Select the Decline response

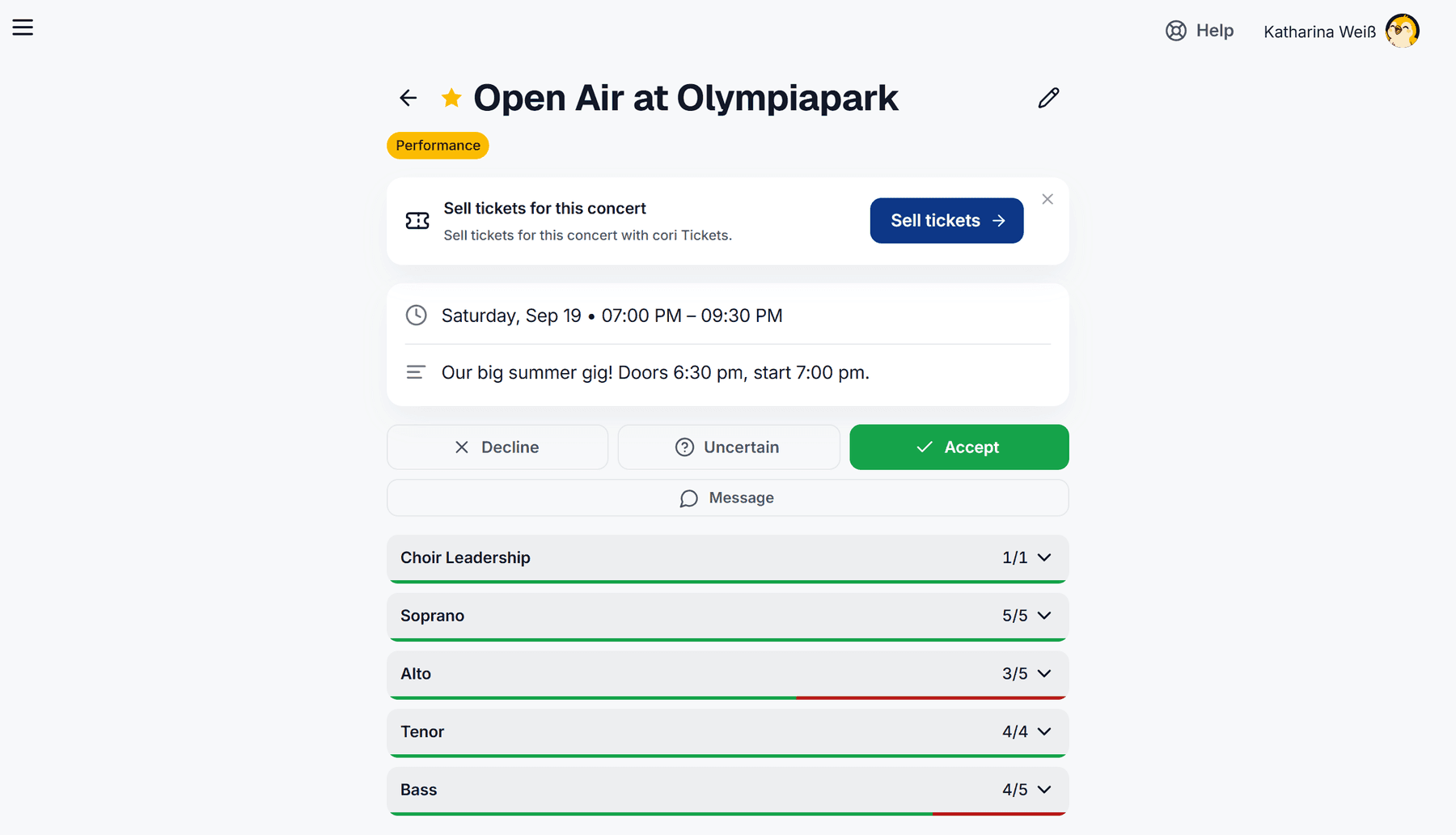point(497,447)
